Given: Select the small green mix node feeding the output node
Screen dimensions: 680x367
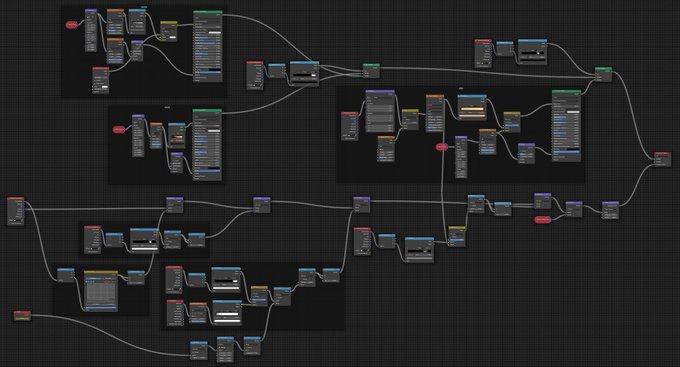Looking at the screenshot, I should (x=603, y=74).
